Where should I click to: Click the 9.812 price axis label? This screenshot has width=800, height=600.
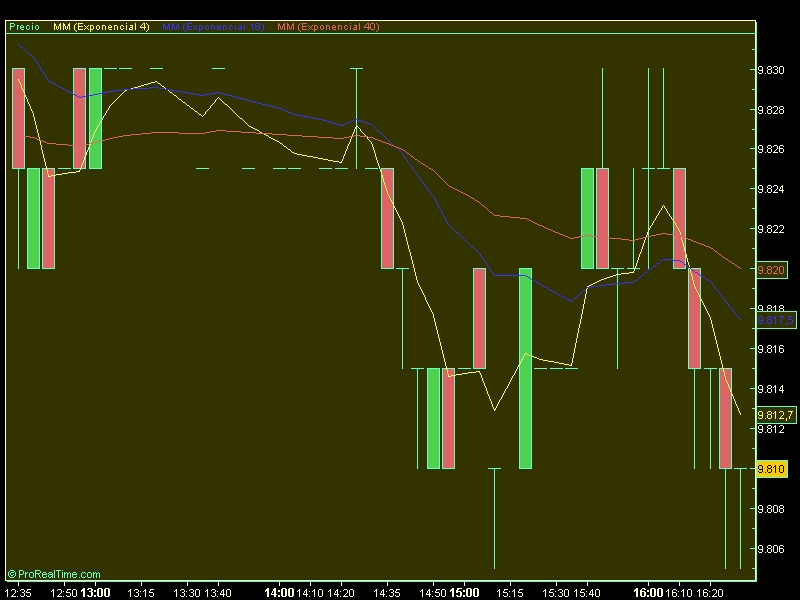770,429
